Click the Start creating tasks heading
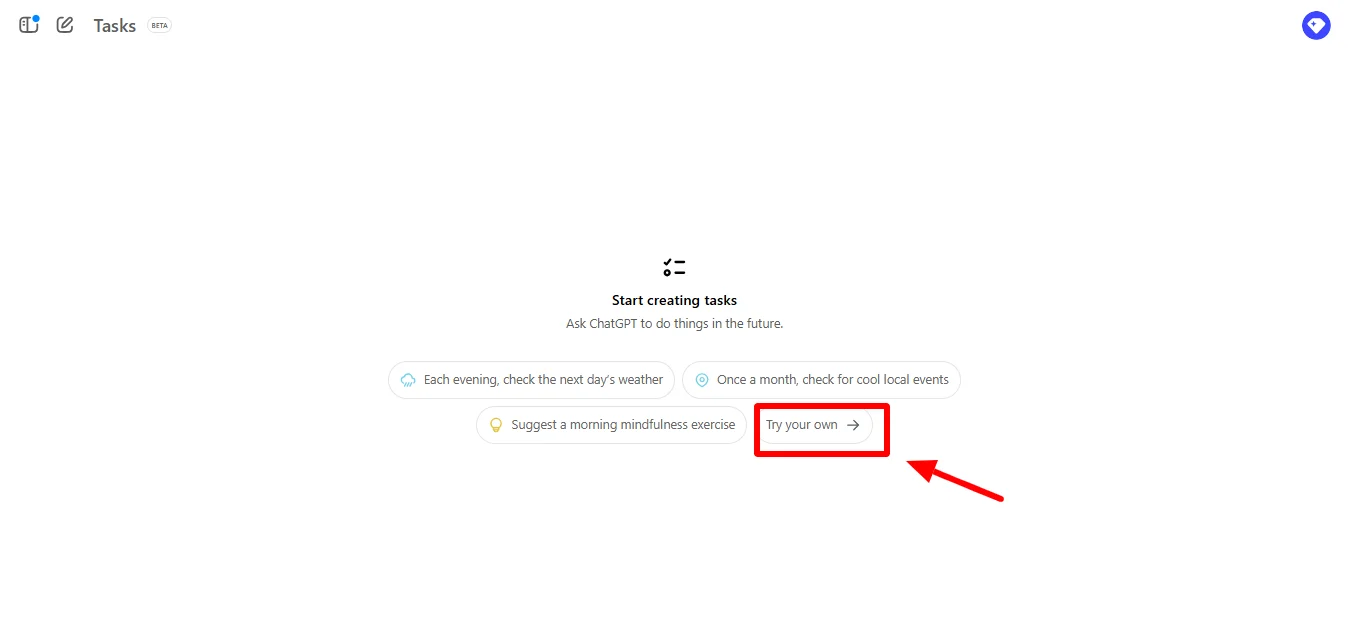The image size is (1366, 641). click(674, 300)
